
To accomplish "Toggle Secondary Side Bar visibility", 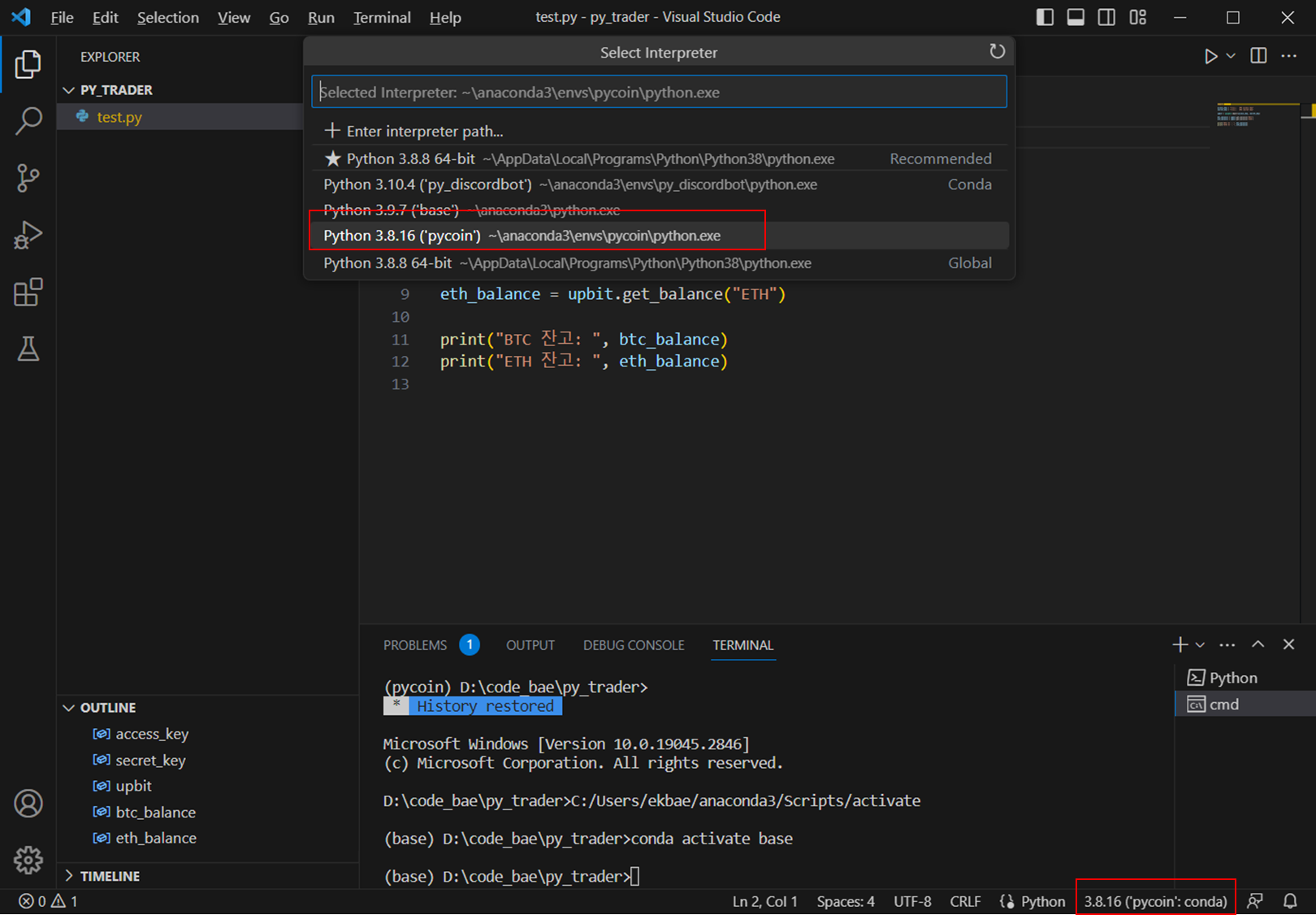I will [1106, 17].
